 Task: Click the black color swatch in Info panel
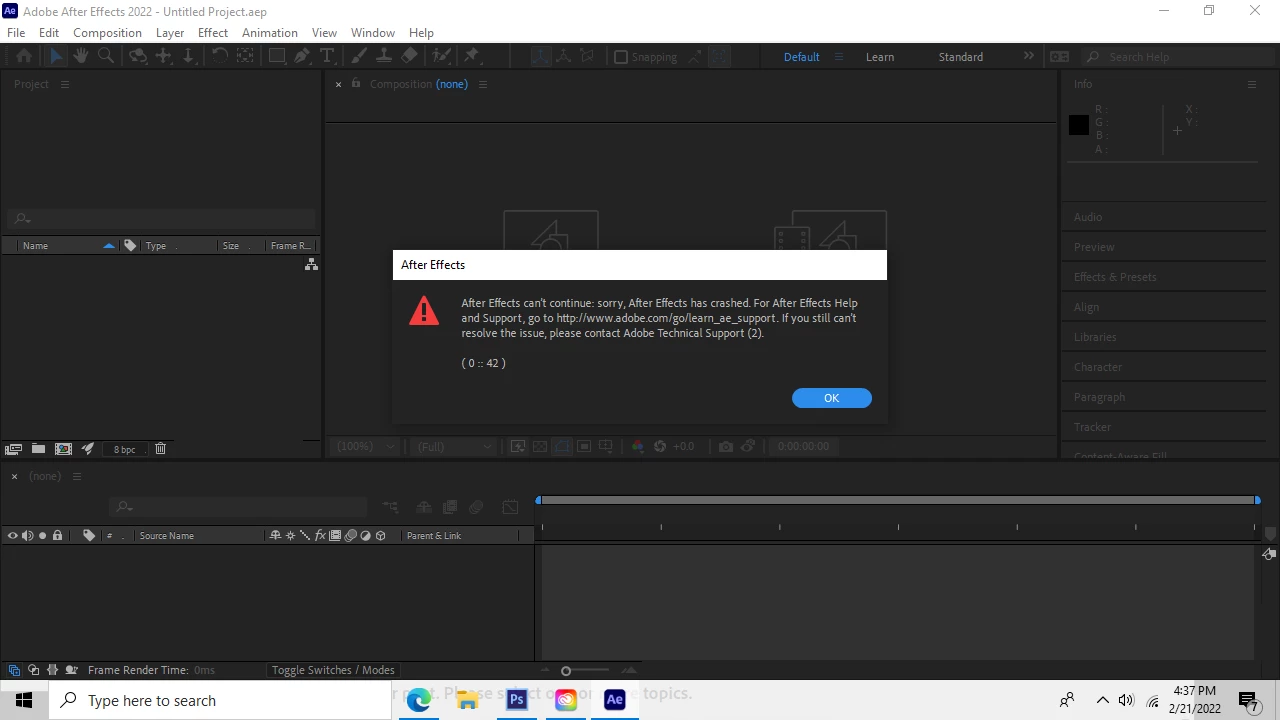coord(1079,125)
